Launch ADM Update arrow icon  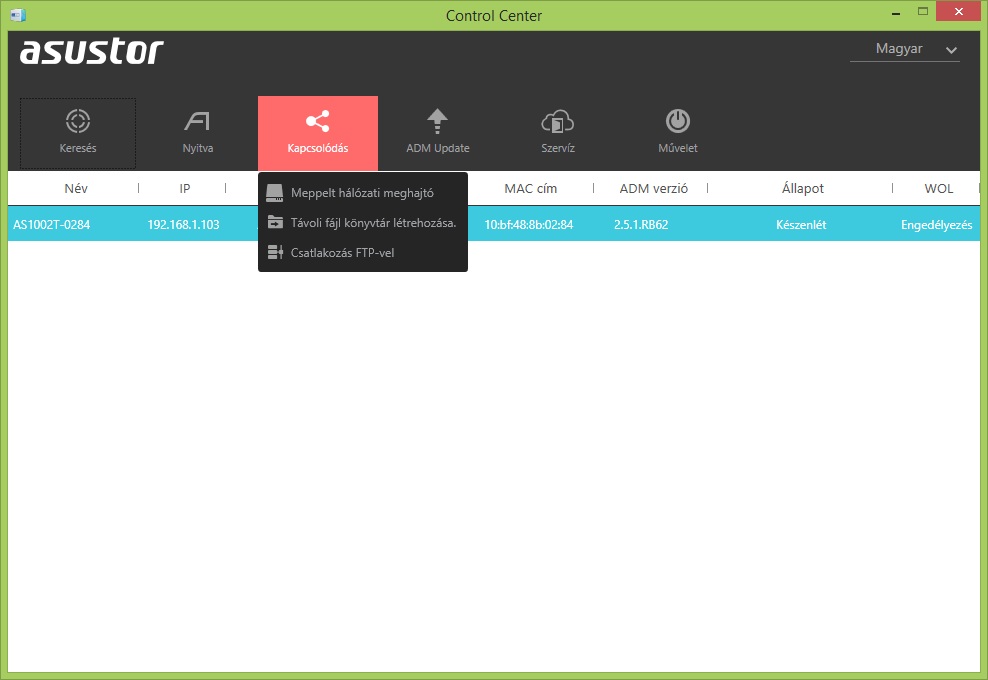[x=437, y=121]
